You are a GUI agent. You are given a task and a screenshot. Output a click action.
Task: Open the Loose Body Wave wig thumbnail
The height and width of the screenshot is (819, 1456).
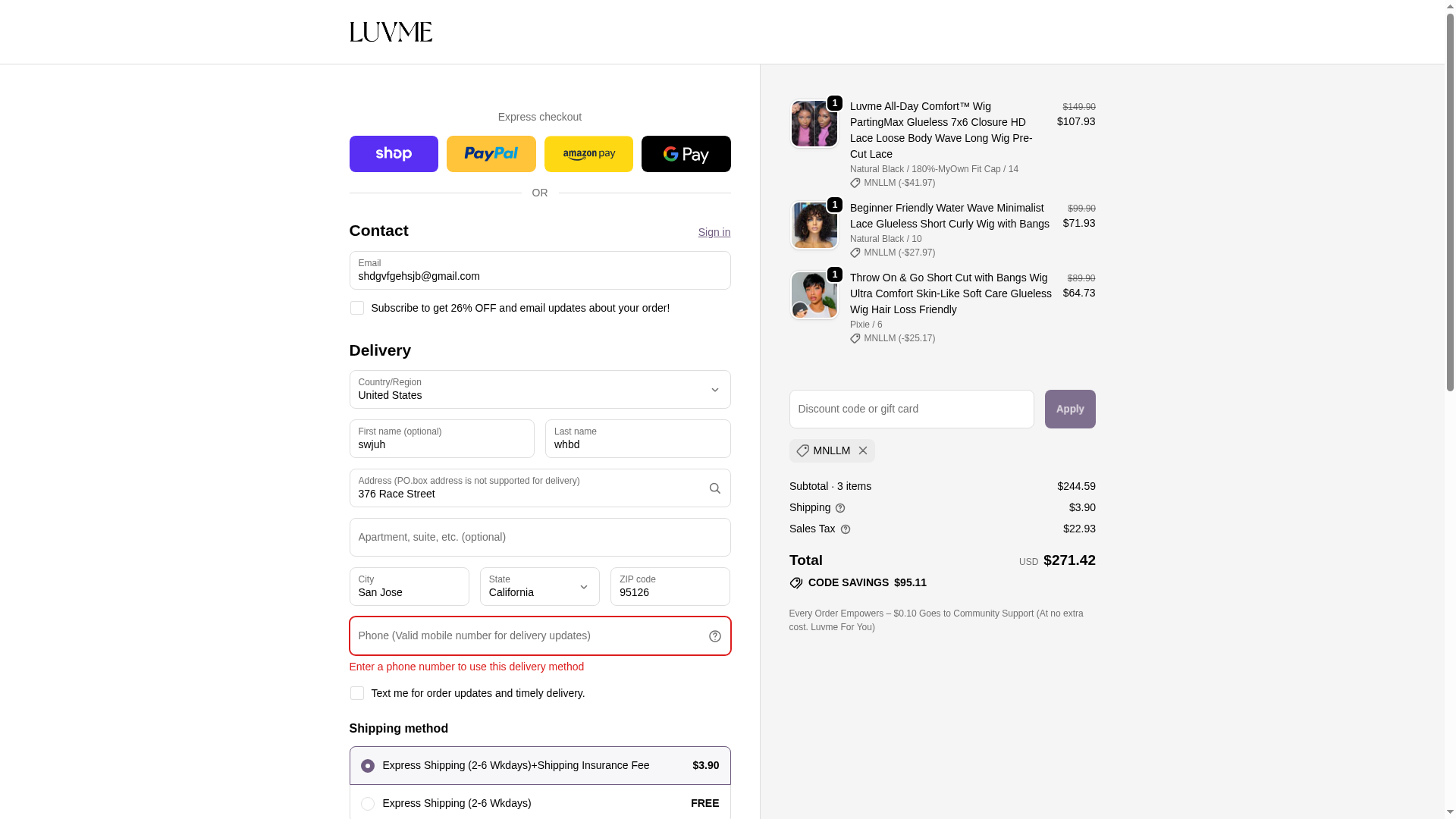coord(814,124)
